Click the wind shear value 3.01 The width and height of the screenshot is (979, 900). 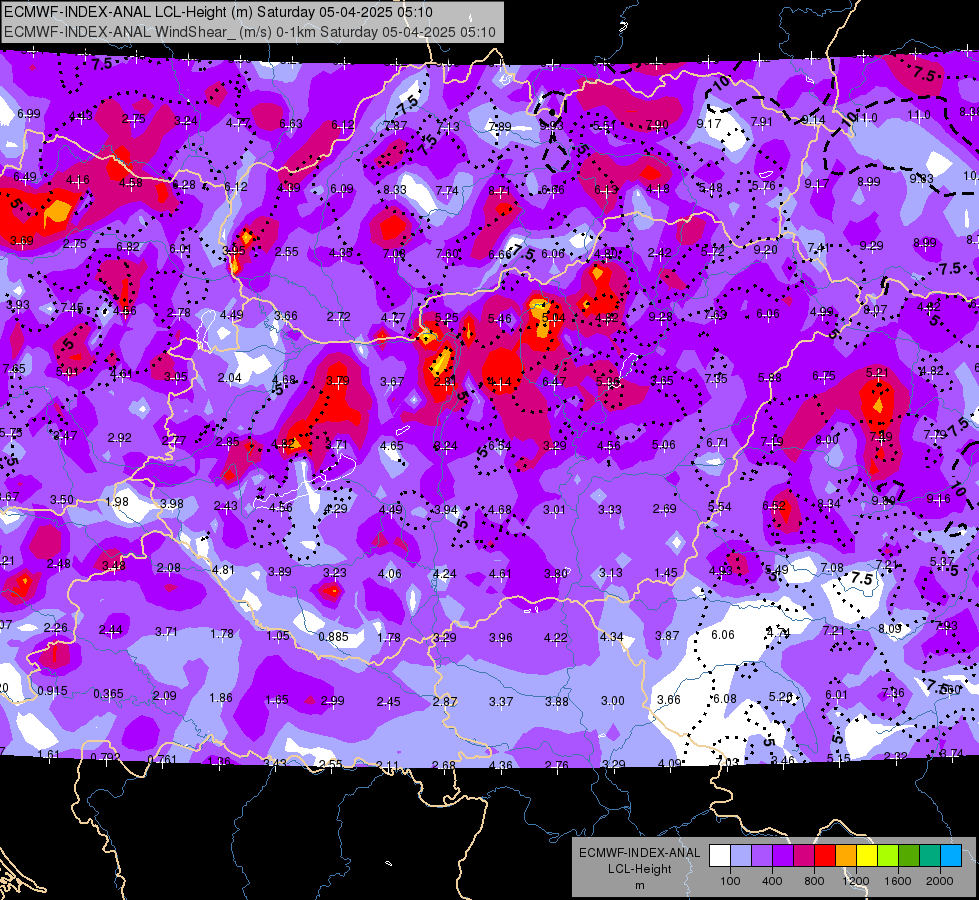[x=554, y=510]
